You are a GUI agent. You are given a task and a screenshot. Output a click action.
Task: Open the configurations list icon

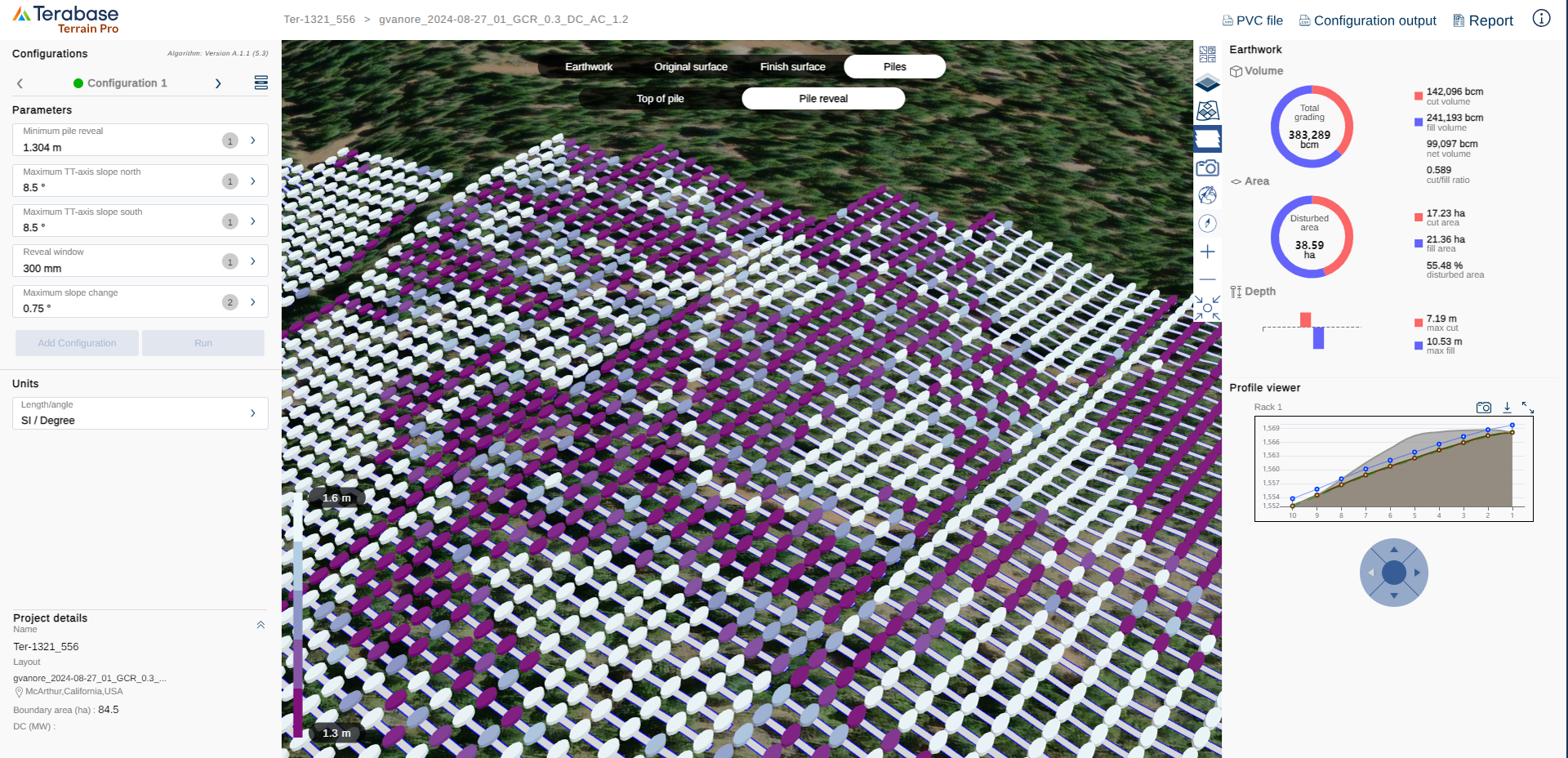261,82
